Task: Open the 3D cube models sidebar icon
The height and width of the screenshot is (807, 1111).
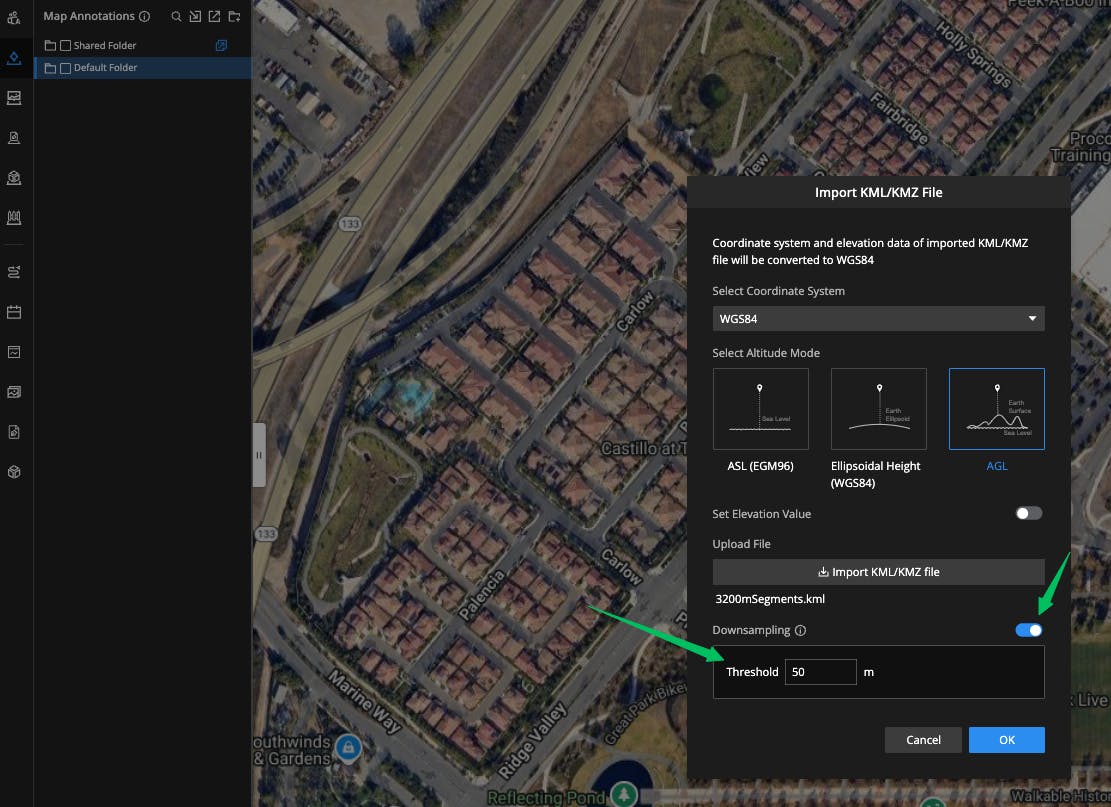Action: click(x=14, y=472)
